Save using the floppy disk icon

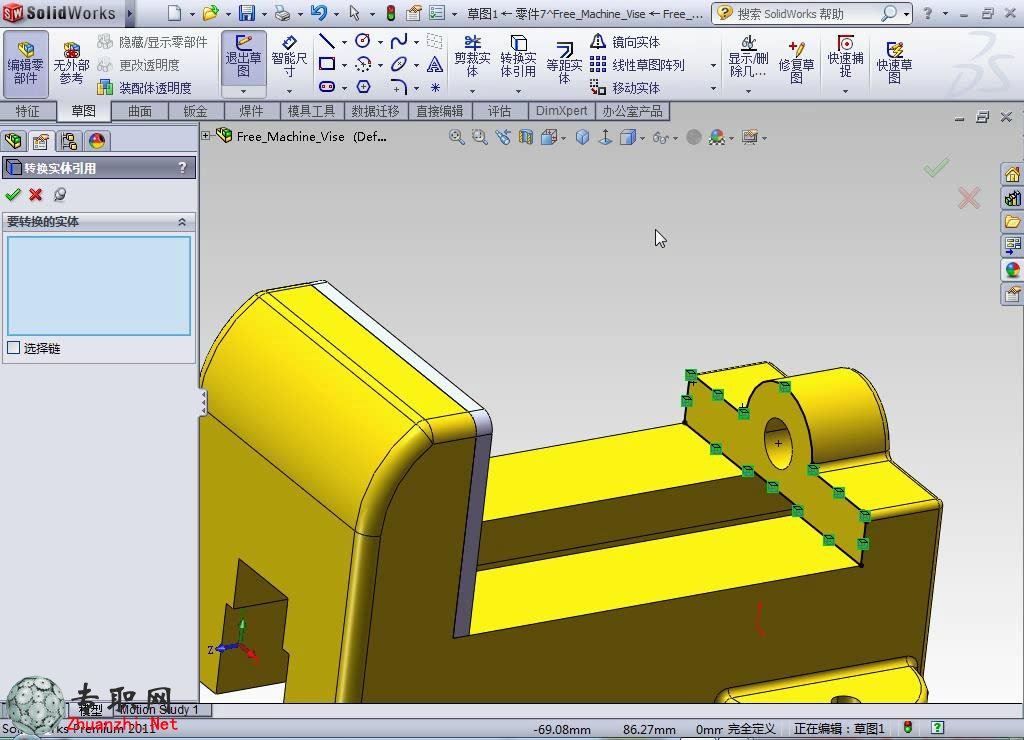(246, 12)
